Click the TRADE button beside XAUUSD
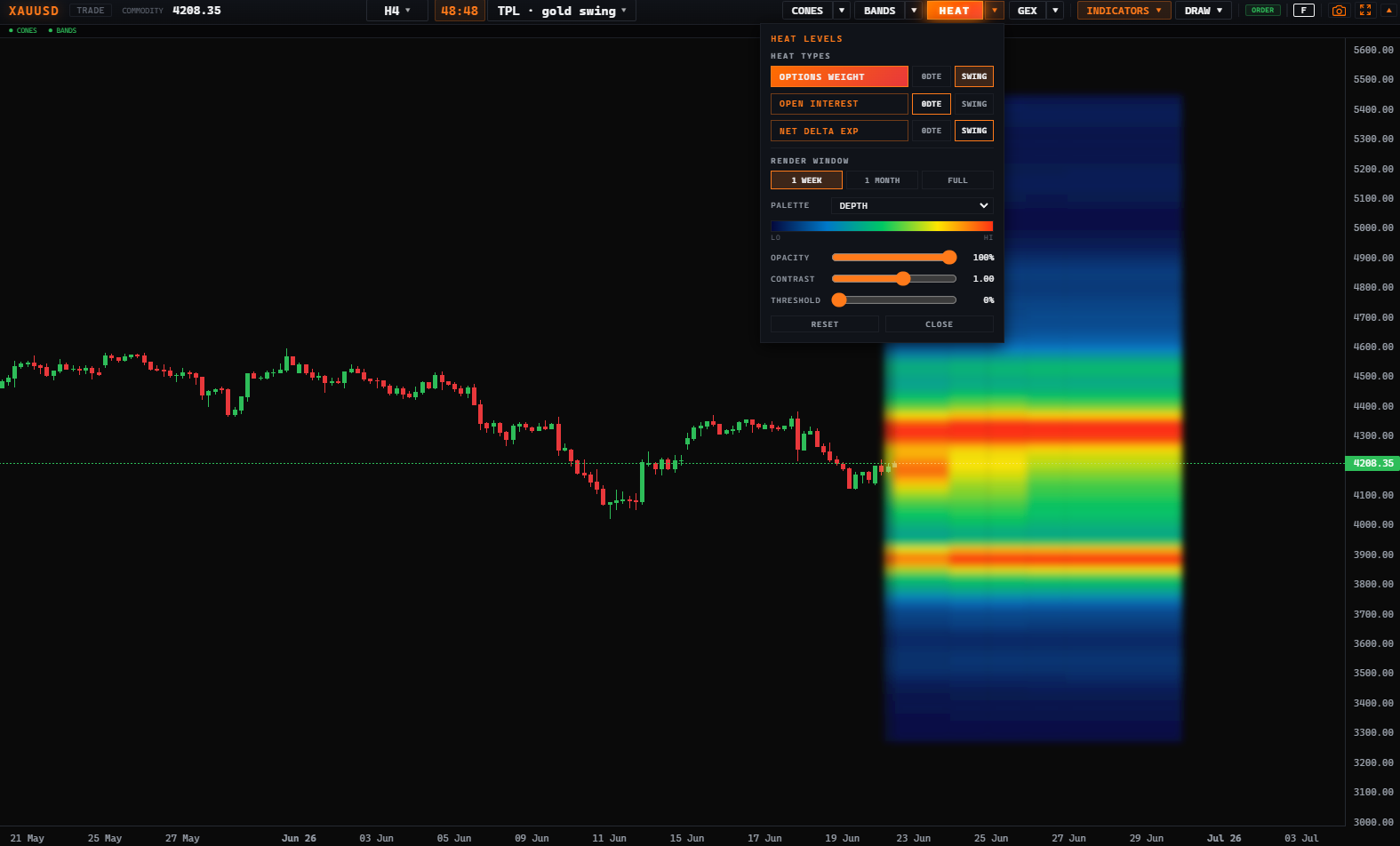Viewport: 1400px width, 846px height. click(x=91, y=11)
